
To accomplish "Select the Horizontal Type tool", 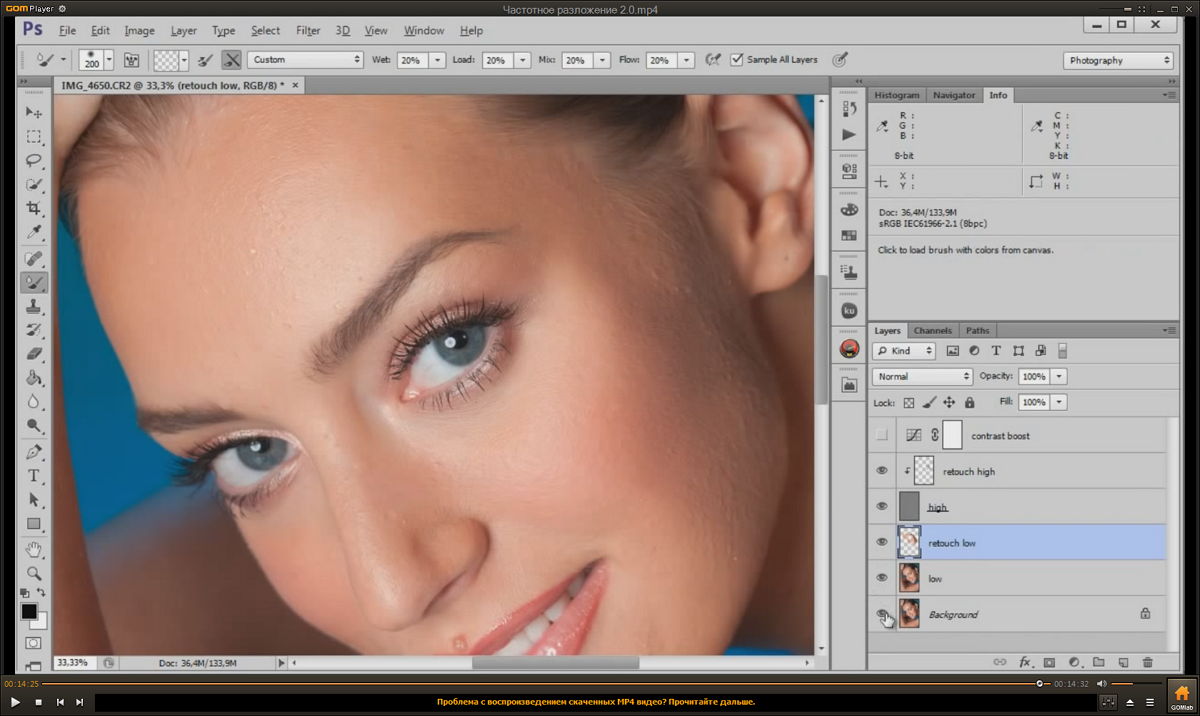I will [x=34, y=475].
